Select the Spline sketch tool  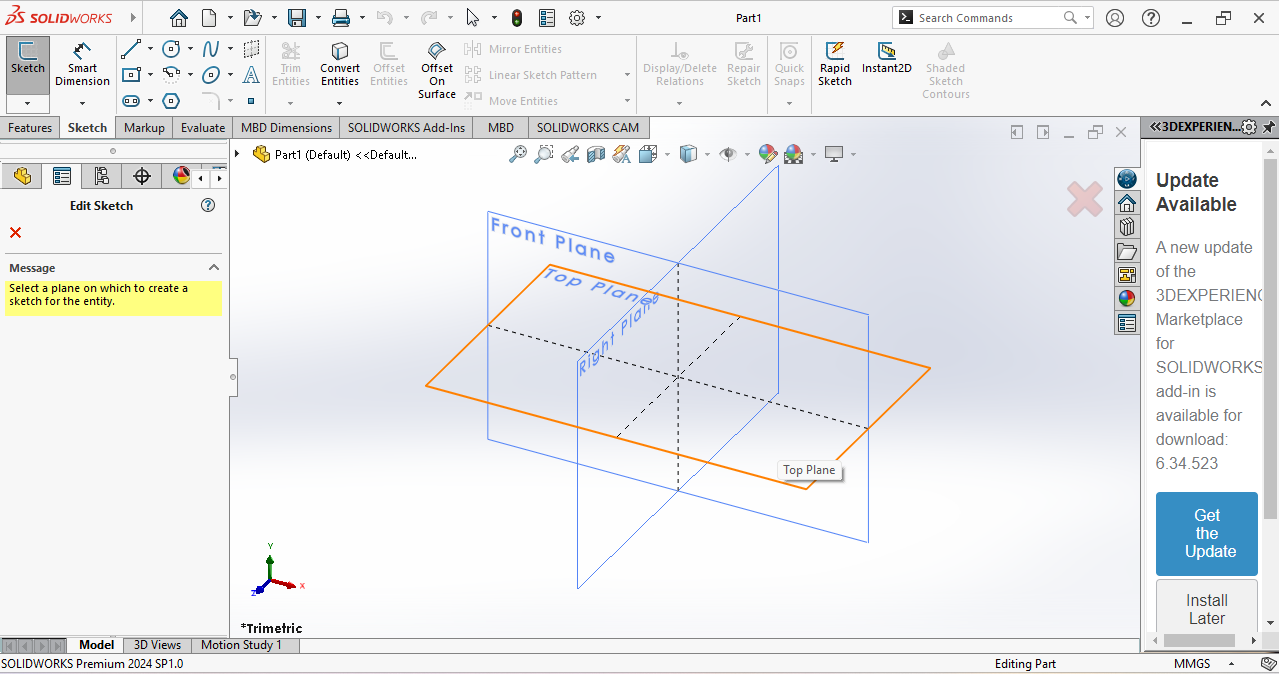pos(211,49)
